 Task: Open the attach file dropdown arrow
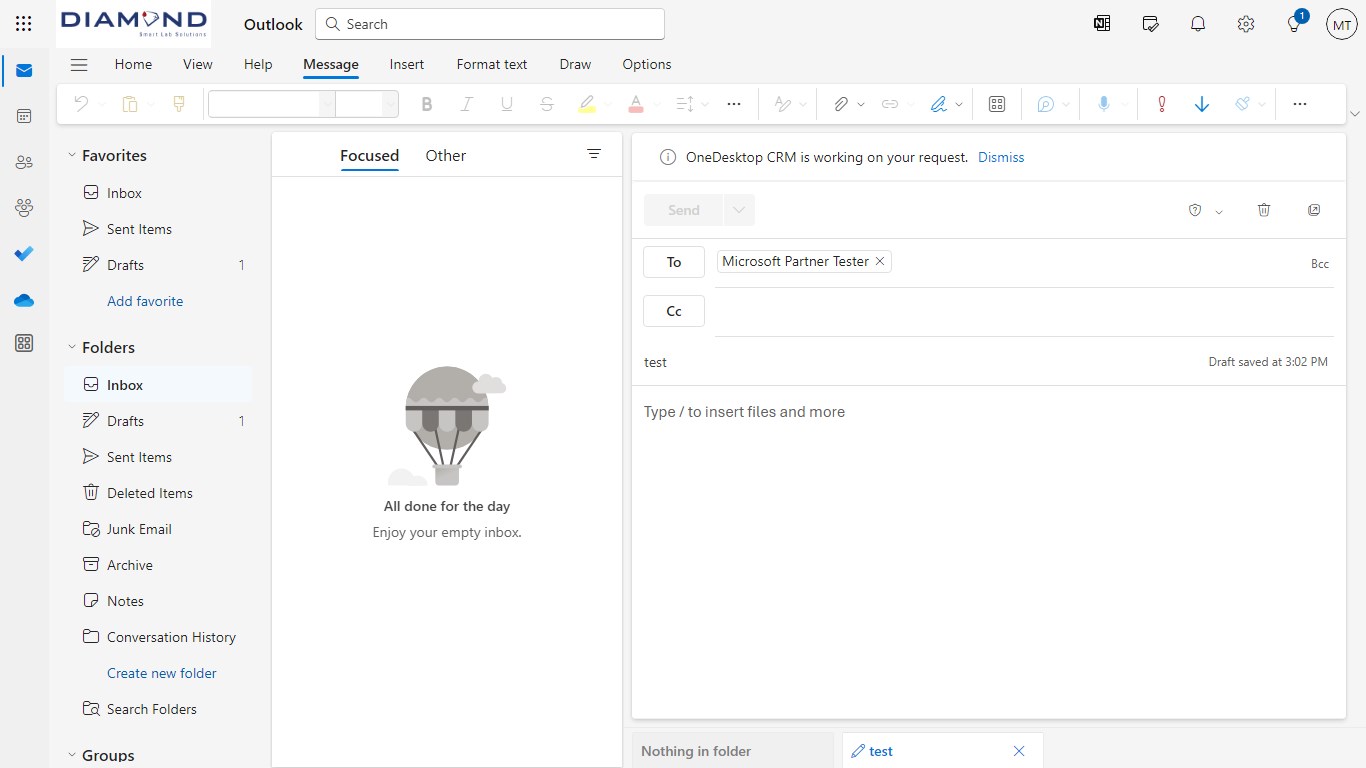click(x=861, y=104)
